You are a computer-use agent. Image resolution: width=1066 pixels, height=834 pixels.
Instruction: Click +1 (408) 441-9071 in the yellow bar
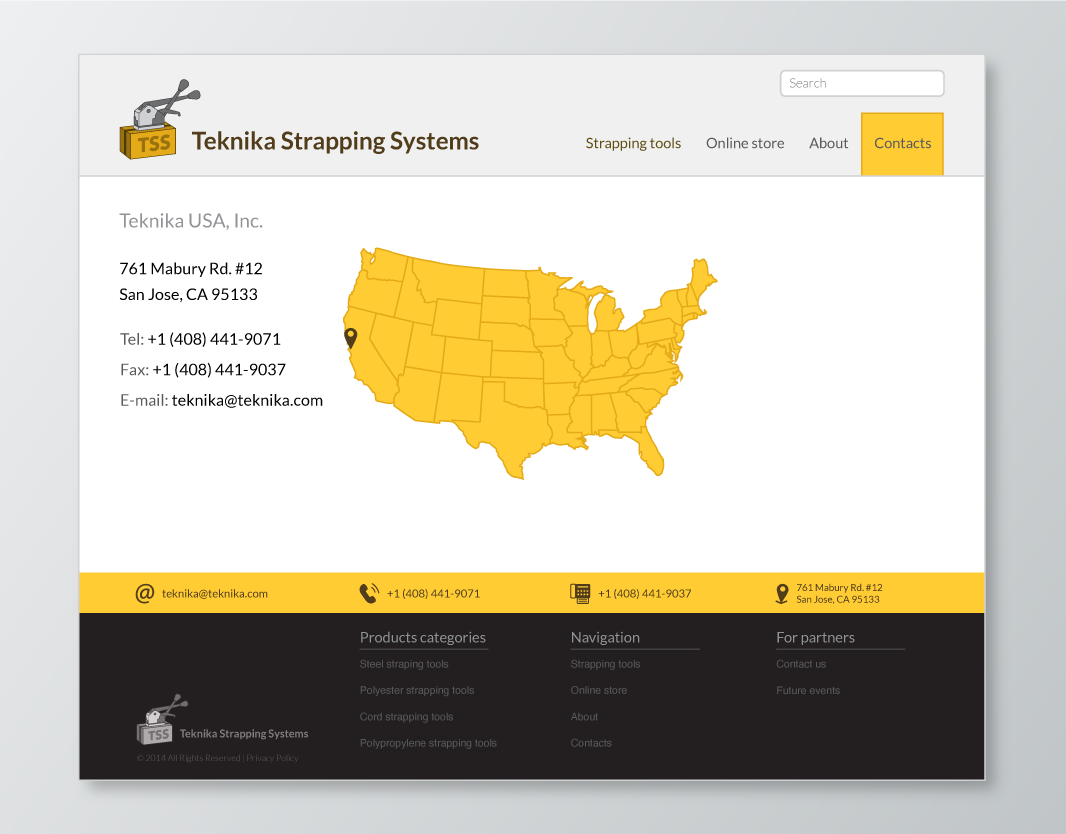point(433,593)
